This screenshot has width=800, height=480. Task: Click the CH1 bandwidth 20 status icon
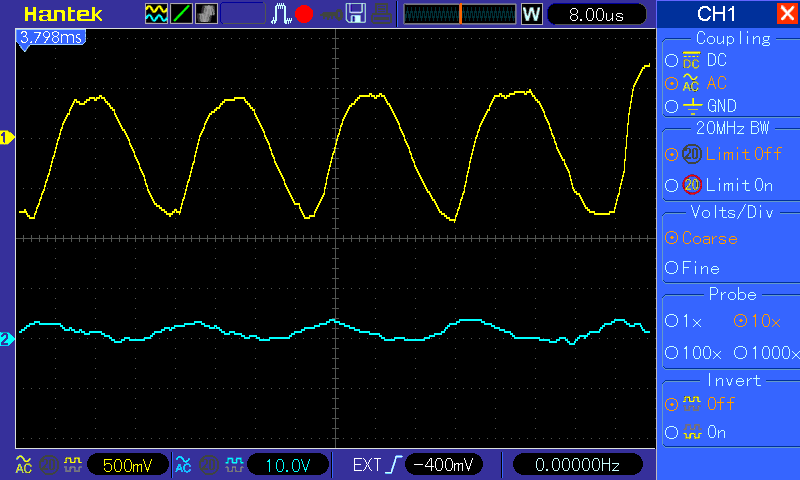[49, 465]
